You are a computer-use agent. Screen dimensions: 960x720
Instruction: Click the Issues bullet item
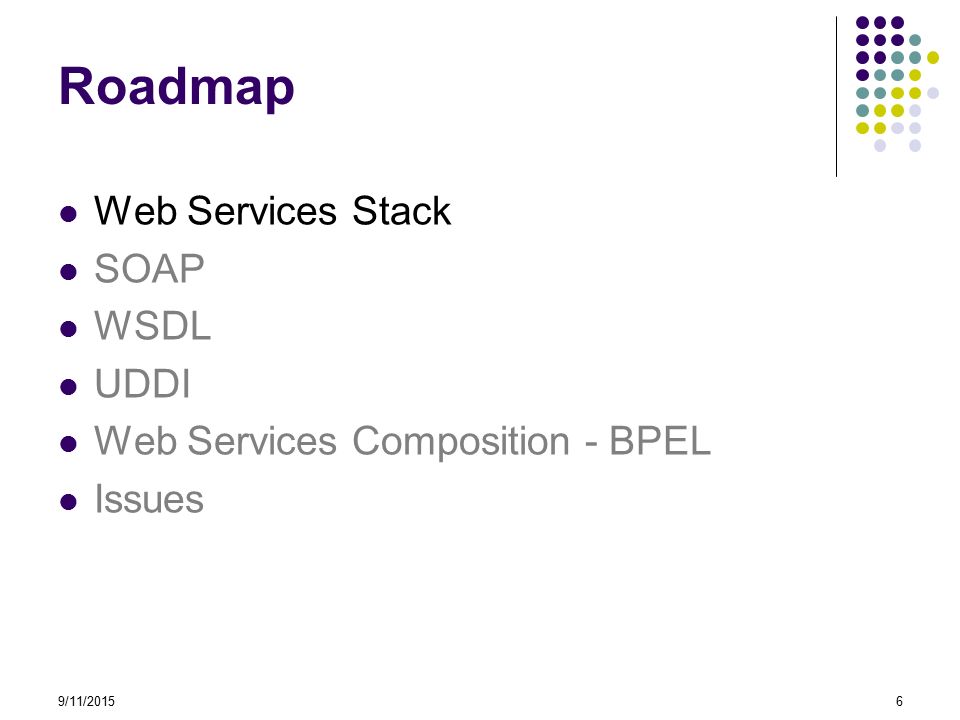pyautogui.click(x=149, y=499)
